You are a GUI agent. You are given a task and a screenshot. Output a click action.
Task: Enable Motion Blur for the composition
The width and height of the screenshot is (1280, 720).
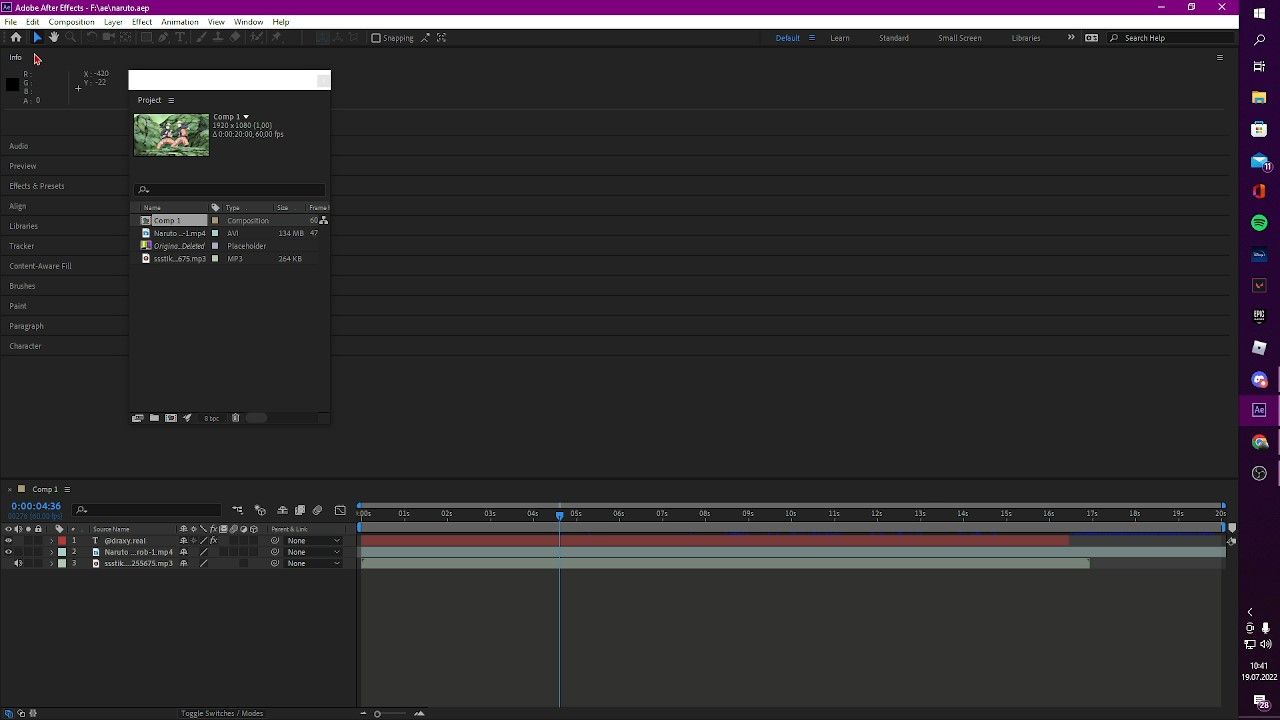coord(318,511)
